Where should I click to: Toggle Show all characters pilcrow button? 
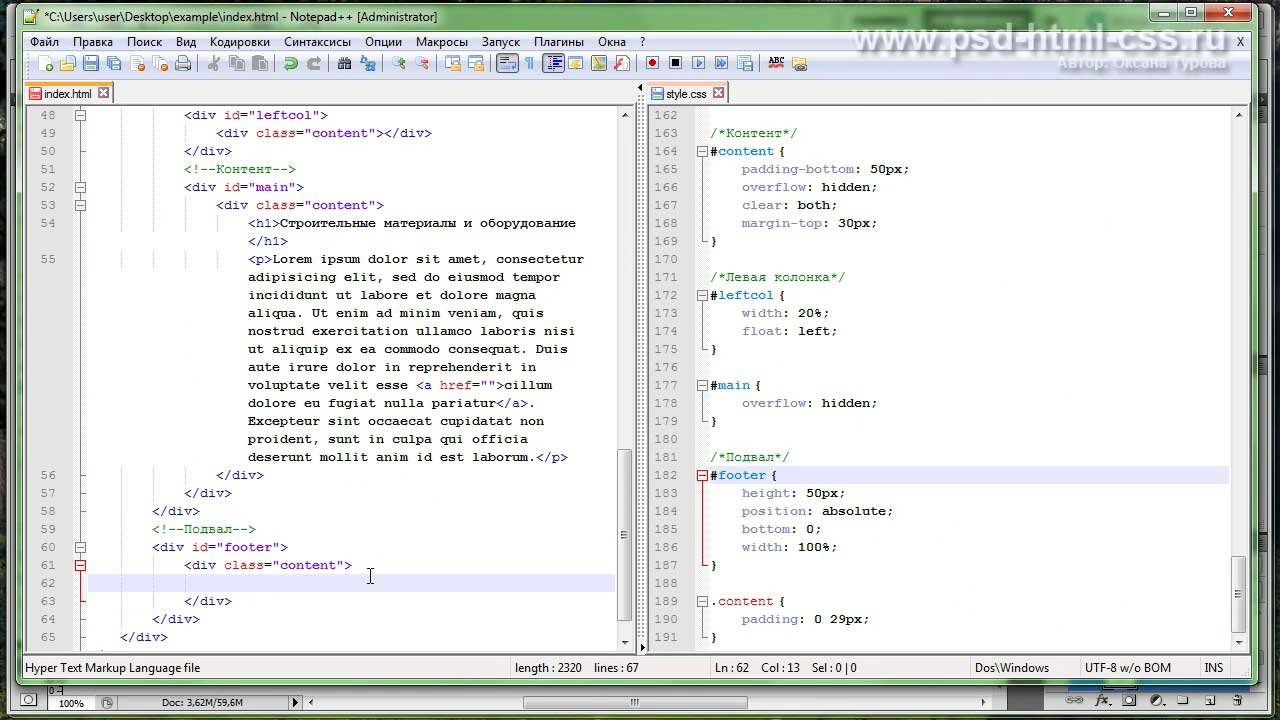[530, 63]
